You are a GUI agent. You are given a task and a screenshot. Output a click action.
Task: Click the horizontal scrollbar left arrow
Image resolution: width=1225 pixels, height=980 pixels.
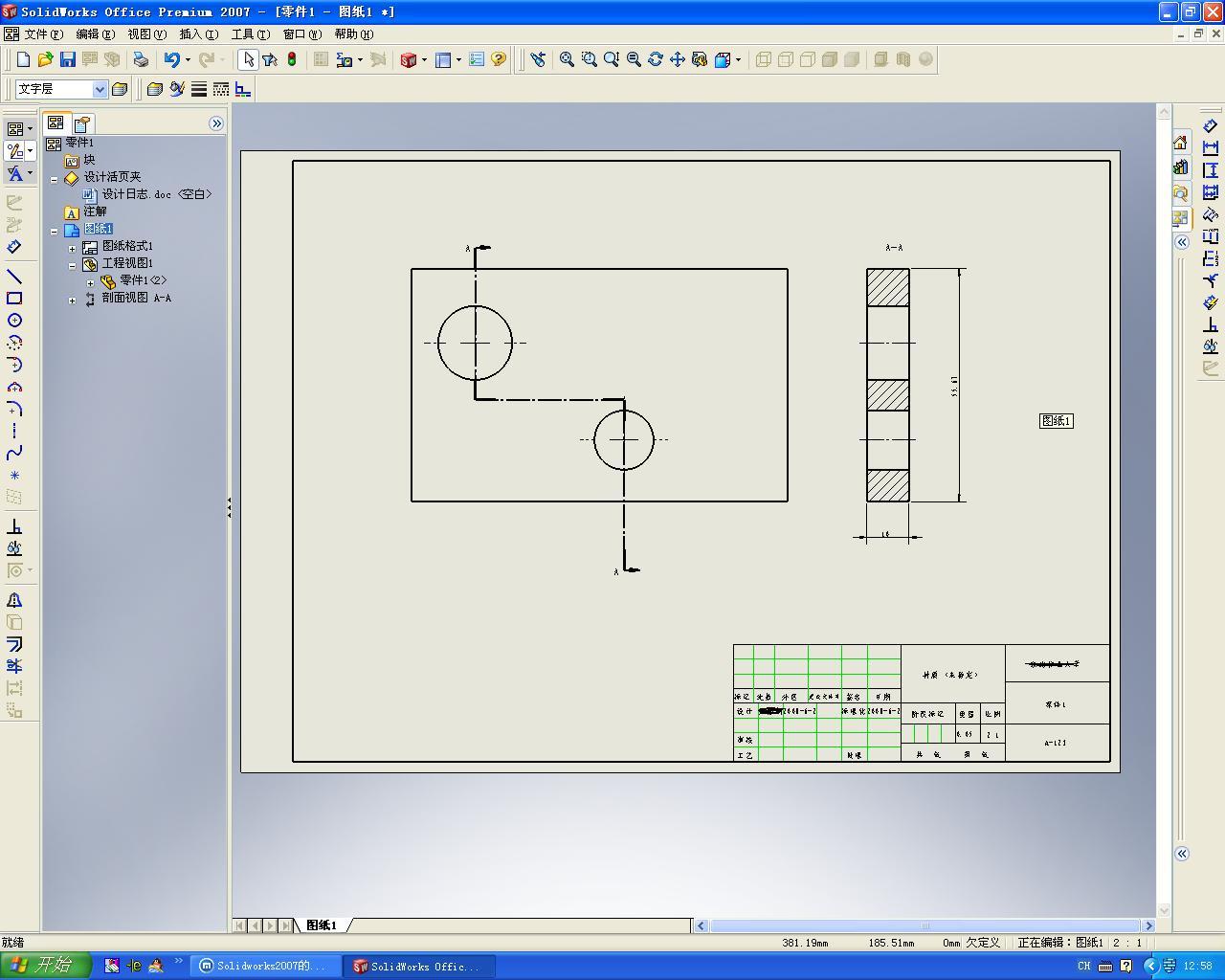point(702,925)
